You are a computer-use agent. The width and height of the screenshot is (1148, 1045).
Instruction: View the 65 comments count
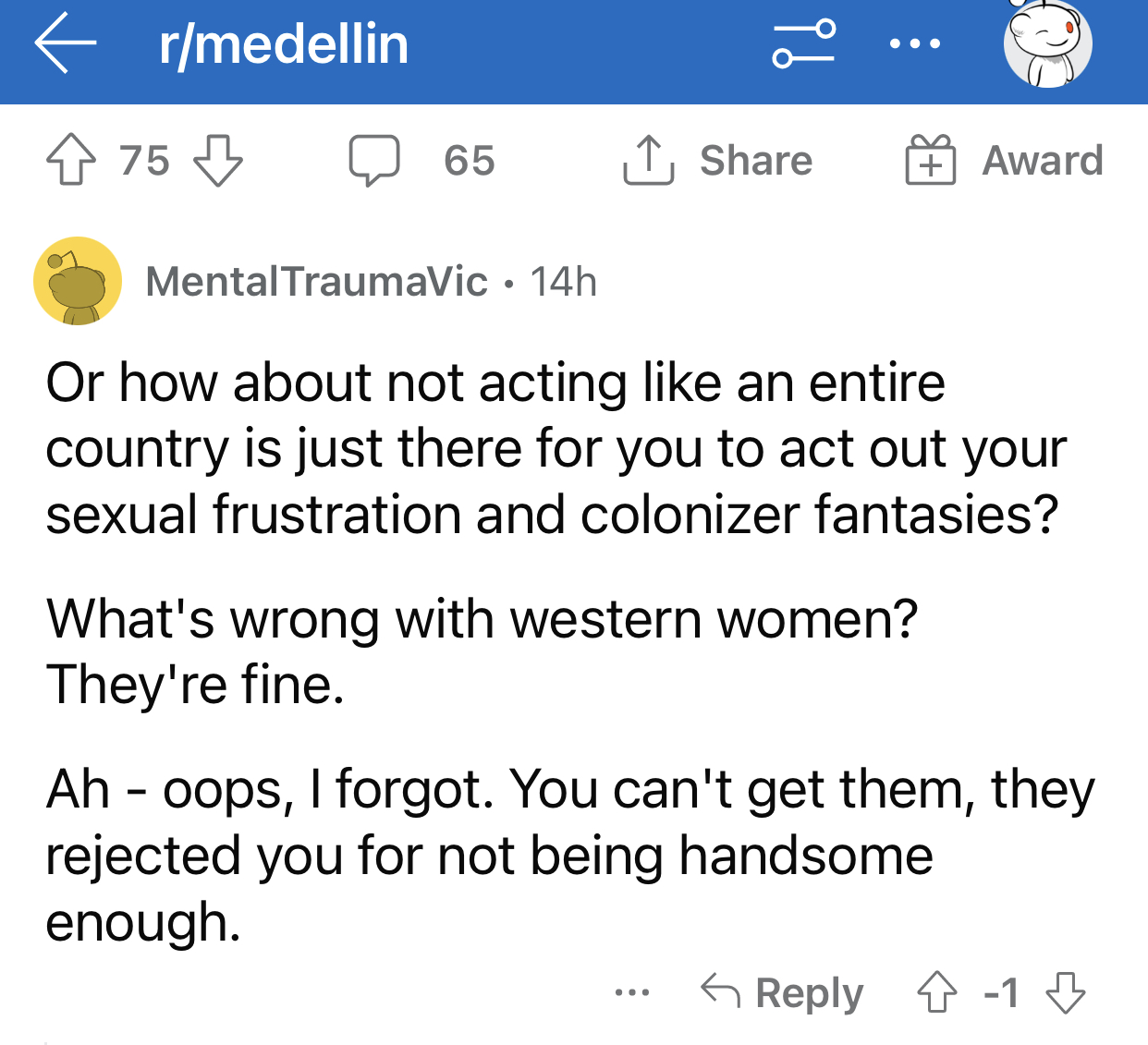(x=470, y=161)
